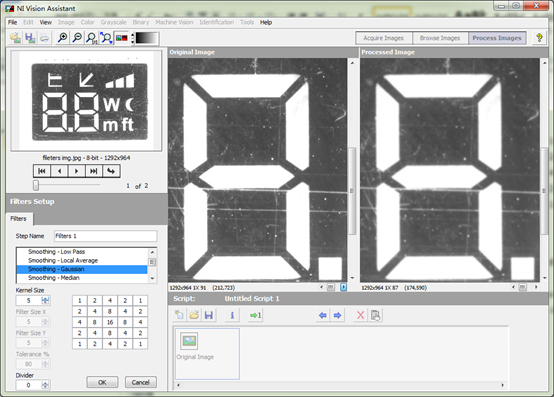Click the Open Script folder icon
This screenshot has height=397, width=554.
pyautogui.click(x=194, y=315)
